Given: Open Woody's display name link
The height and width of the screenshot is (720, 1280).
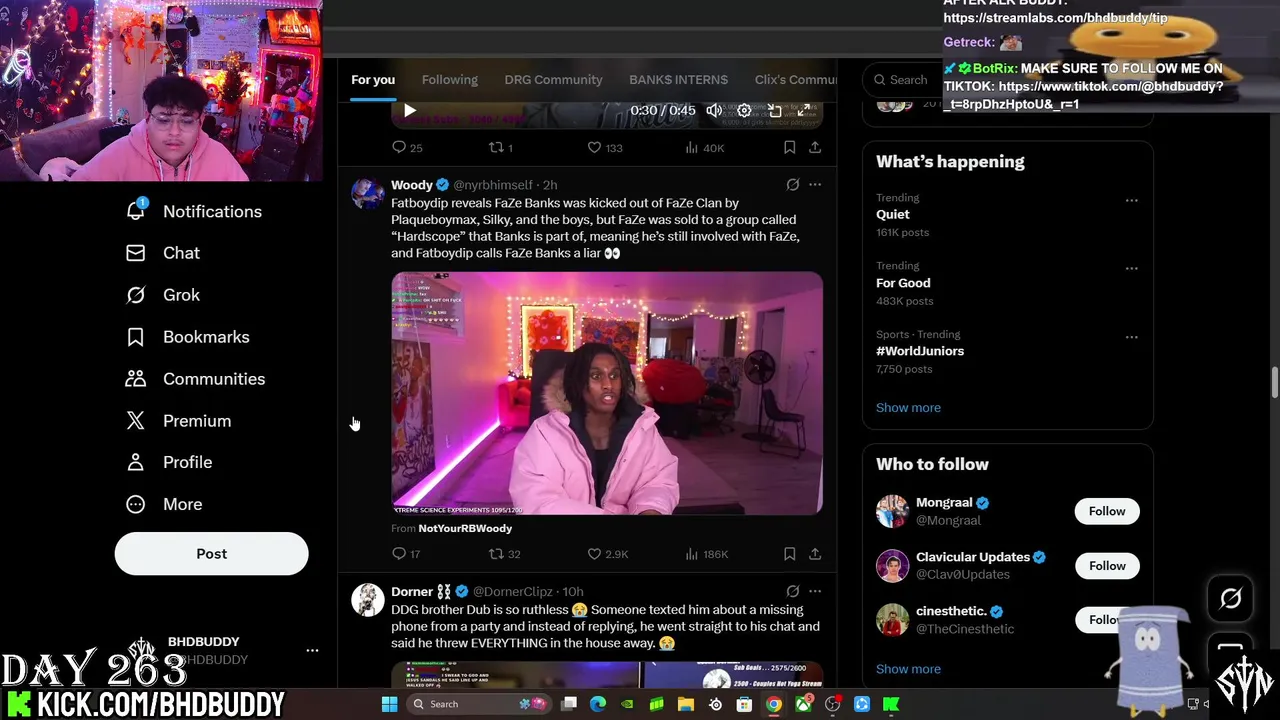Looking at the screenshot, I should [x=412, y=185].
